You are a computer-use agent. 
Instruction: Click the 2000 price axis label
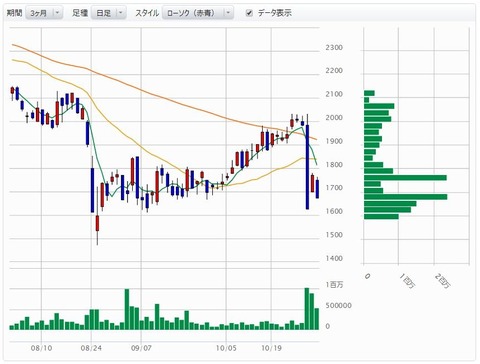click(x=334, y=118)
